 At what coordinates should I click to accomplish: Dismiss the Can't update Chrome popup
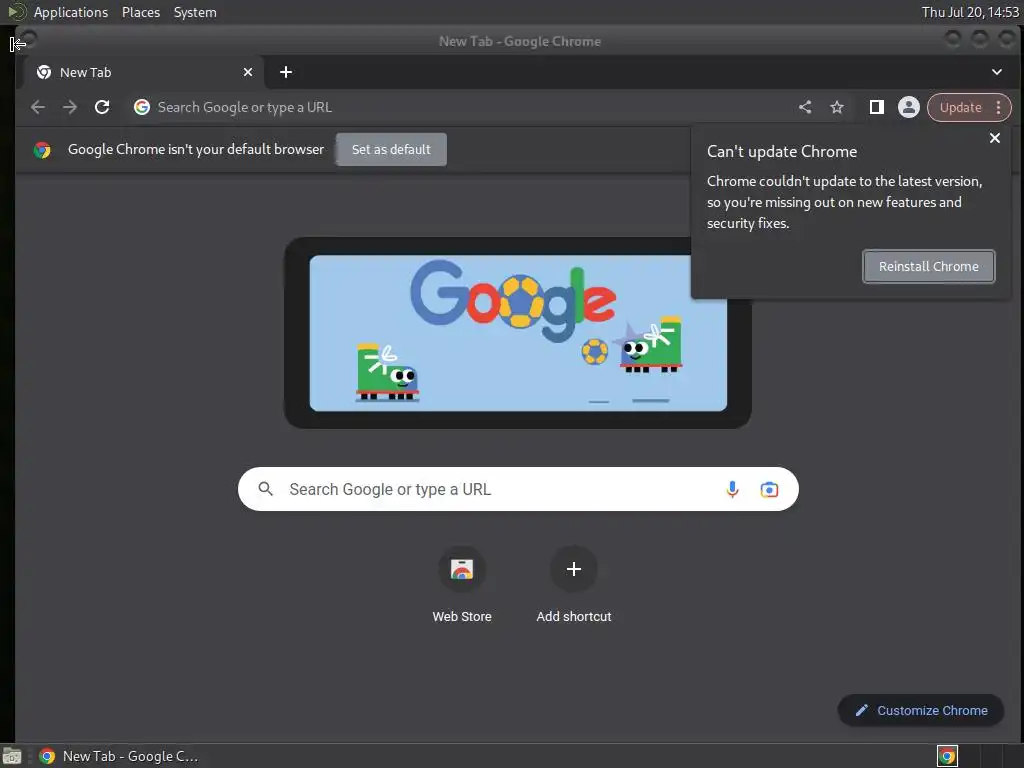(x=995, y=138)
